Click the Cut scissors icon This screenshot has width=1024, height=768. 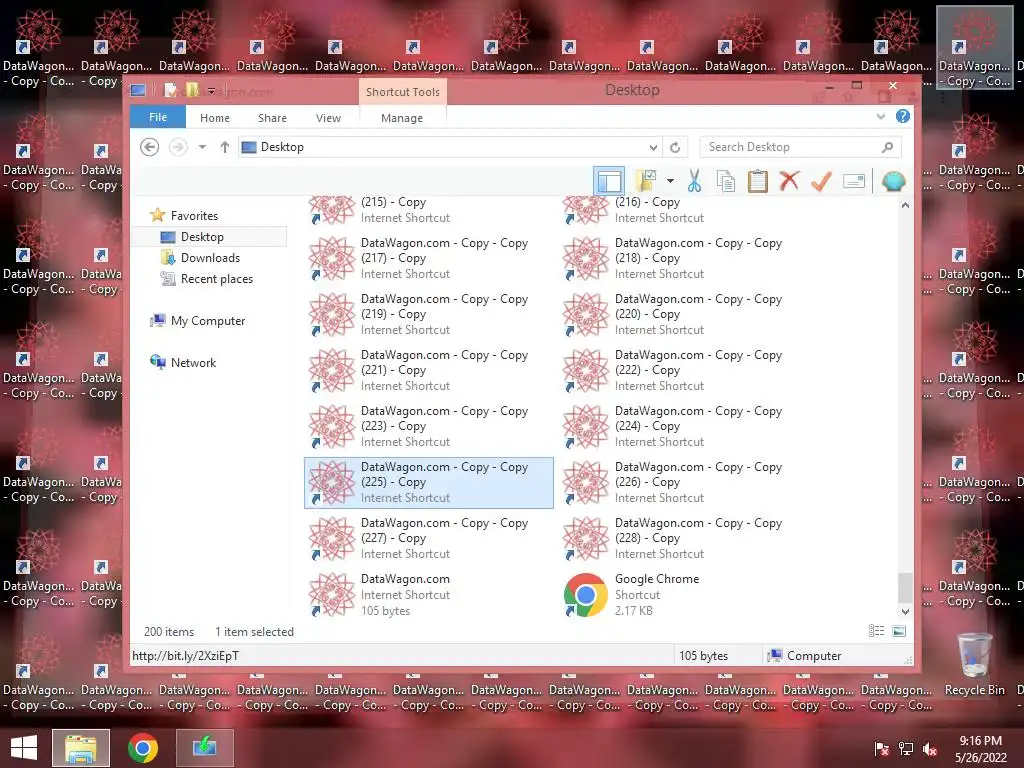pyautogui.click(x=694, y=181)
